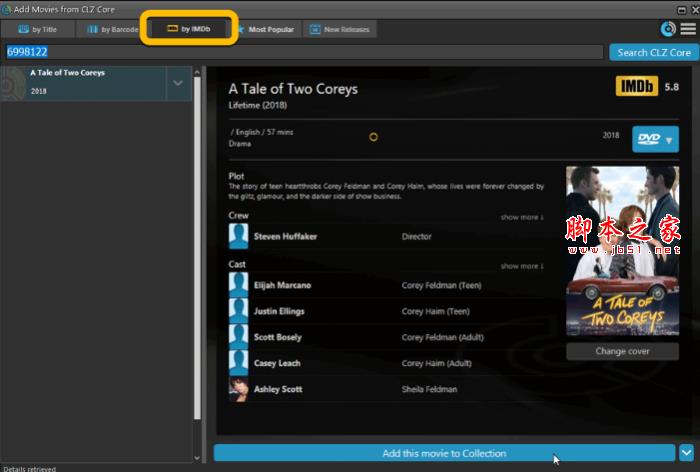This screenshot has height=472, width=700.
Task: Switch to the Most Popular tab
Action: [x=265, y=29]
